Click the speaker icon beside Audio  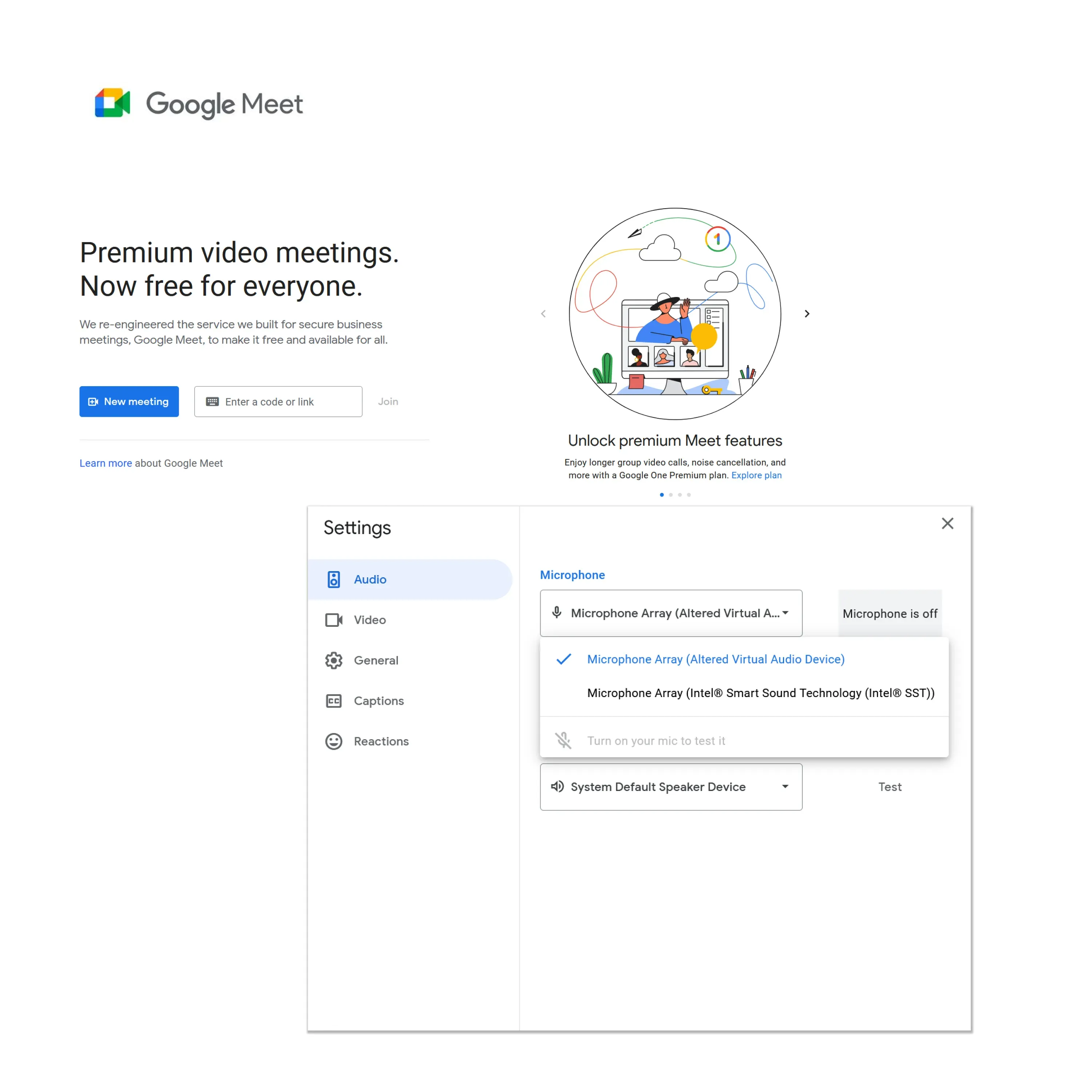tap(333, 579)
